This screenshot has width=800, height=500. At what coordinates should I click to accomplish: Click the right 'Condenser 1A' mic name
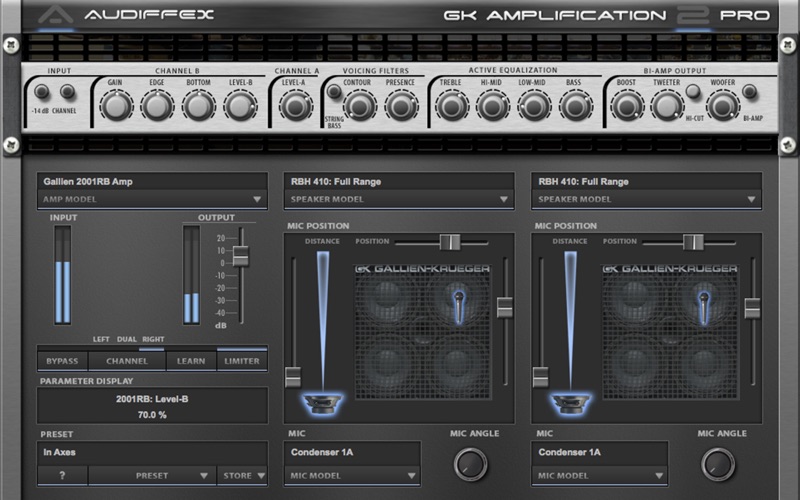[569, 452]
